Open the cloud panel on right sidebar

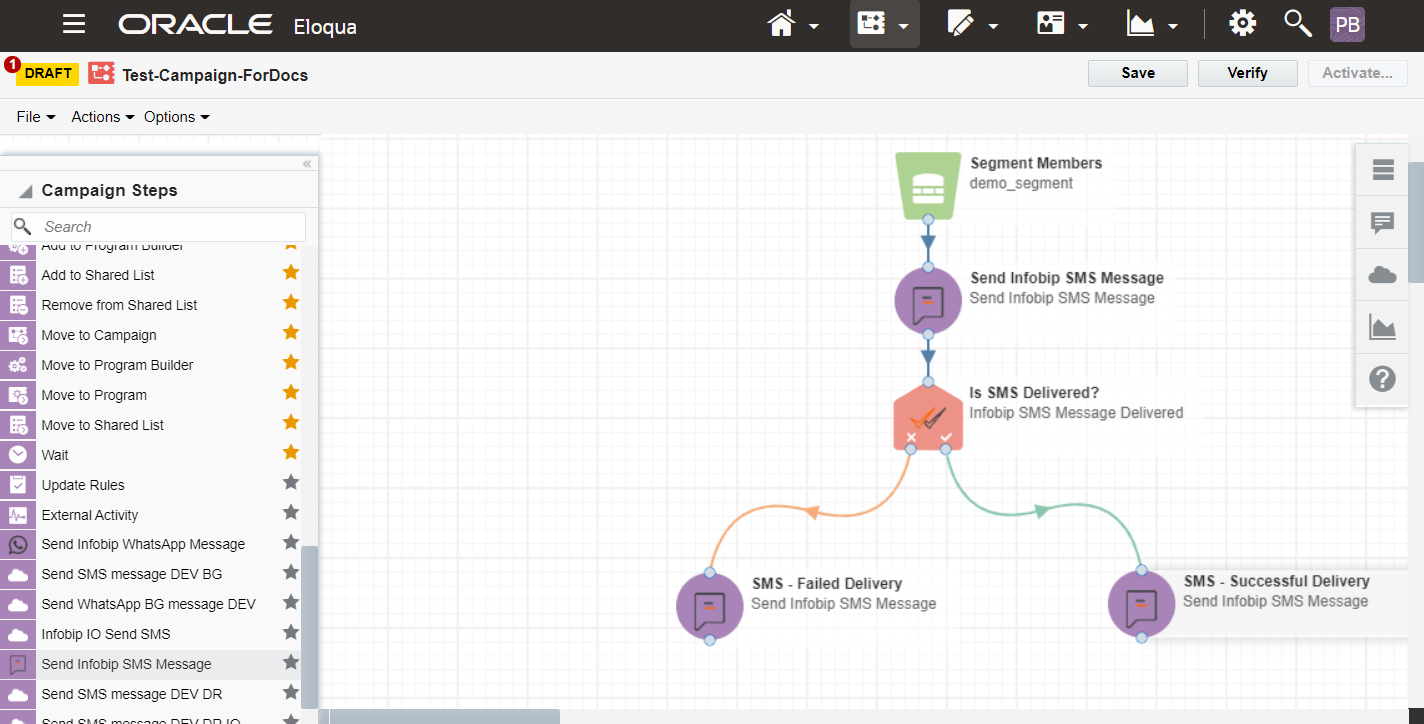(1382, 275)
